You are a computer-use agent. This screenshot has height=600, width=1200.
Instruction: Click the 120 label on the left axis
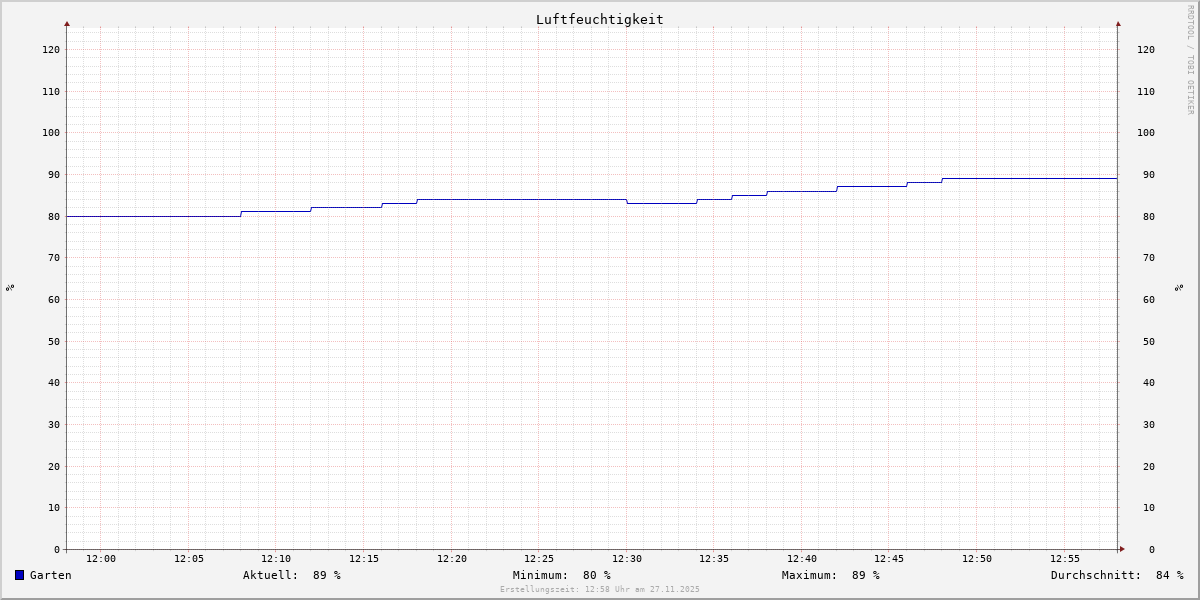(x=51, y=49)
